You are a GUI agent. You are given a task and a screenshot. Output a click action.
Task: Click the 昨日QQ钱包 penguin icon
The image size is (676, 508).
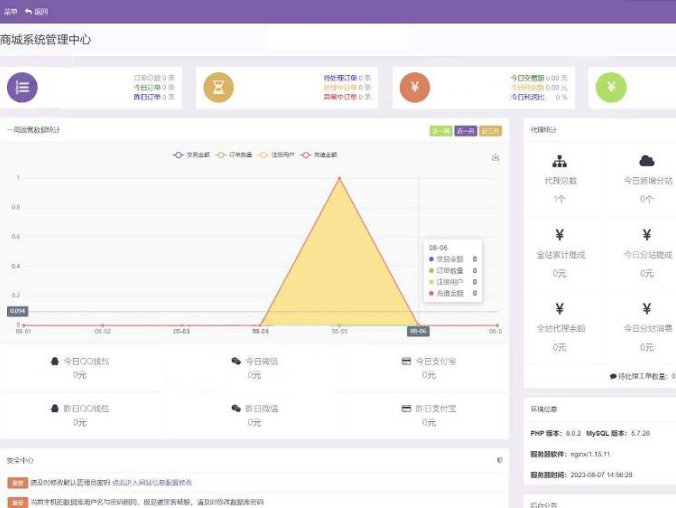(x=55, y=408)
